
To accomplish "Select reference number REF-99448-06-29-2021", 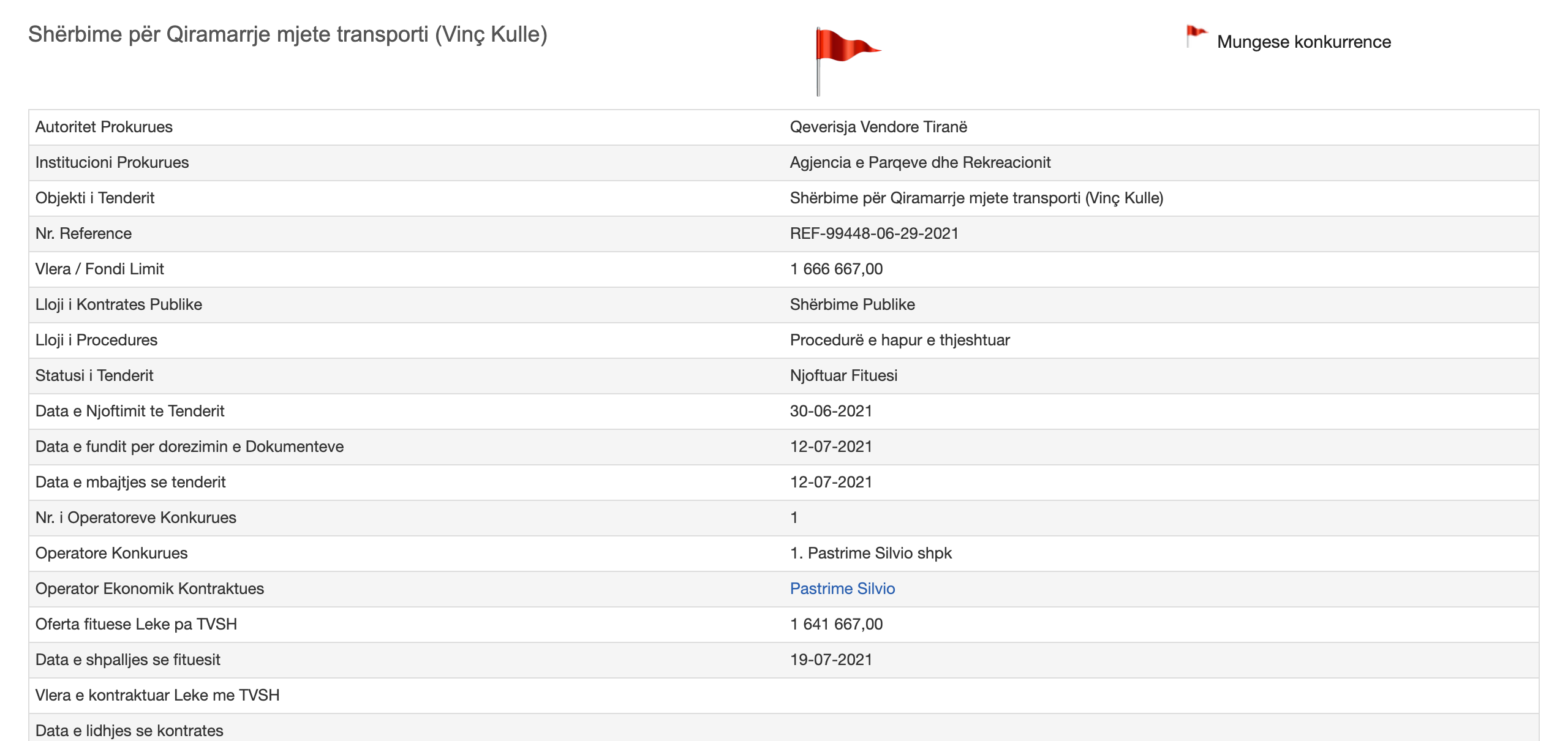I will tap(873, 233).
